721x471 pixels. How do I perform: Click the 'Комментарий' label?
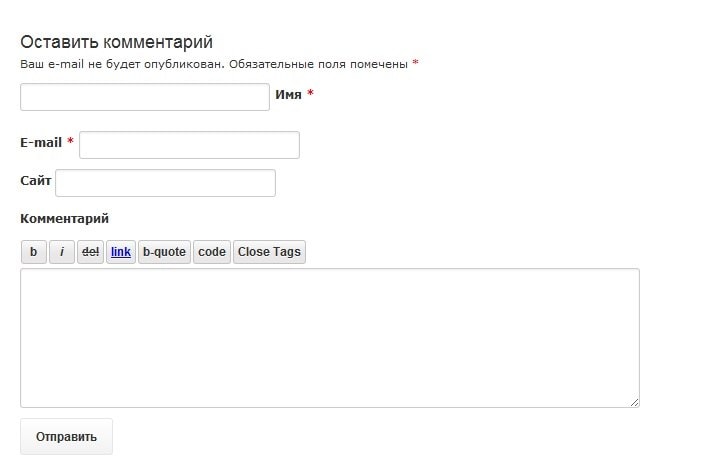[64, 218]
